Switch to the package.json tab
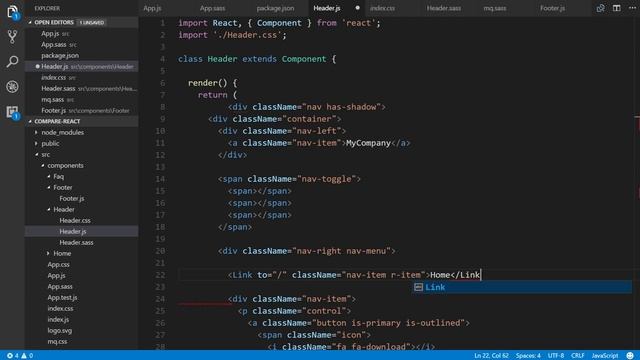Screen dimensions: 640x360 pyautogui.click(x=275, y=8)
